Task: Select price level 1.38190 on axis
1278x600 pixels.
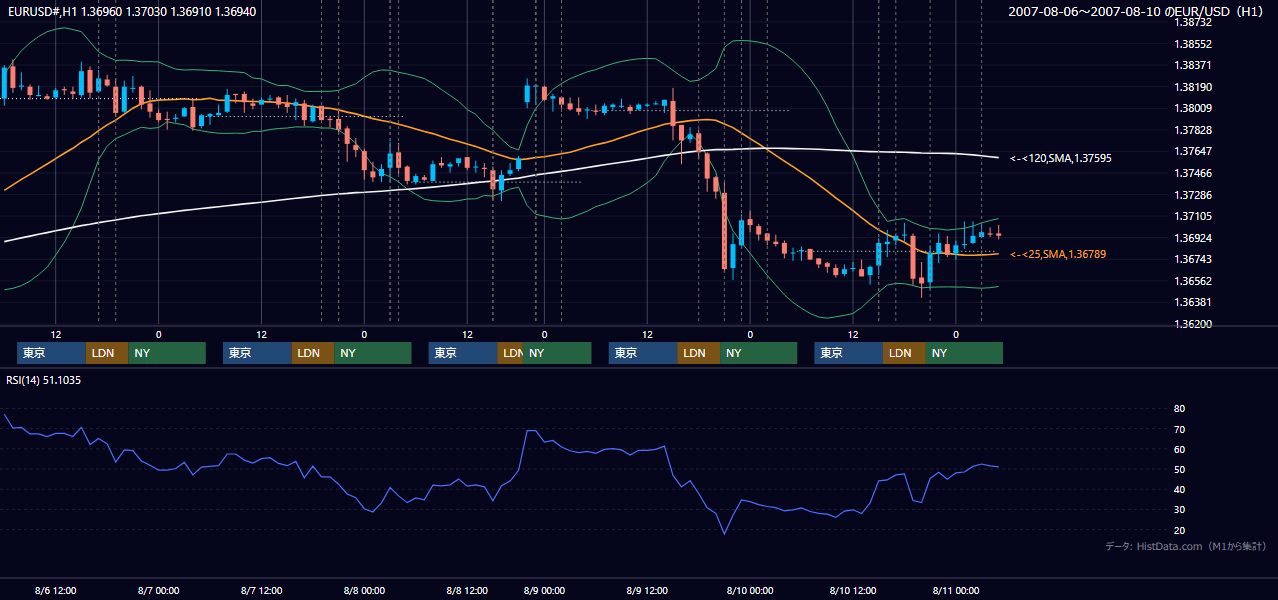Action: (1193, 87)
